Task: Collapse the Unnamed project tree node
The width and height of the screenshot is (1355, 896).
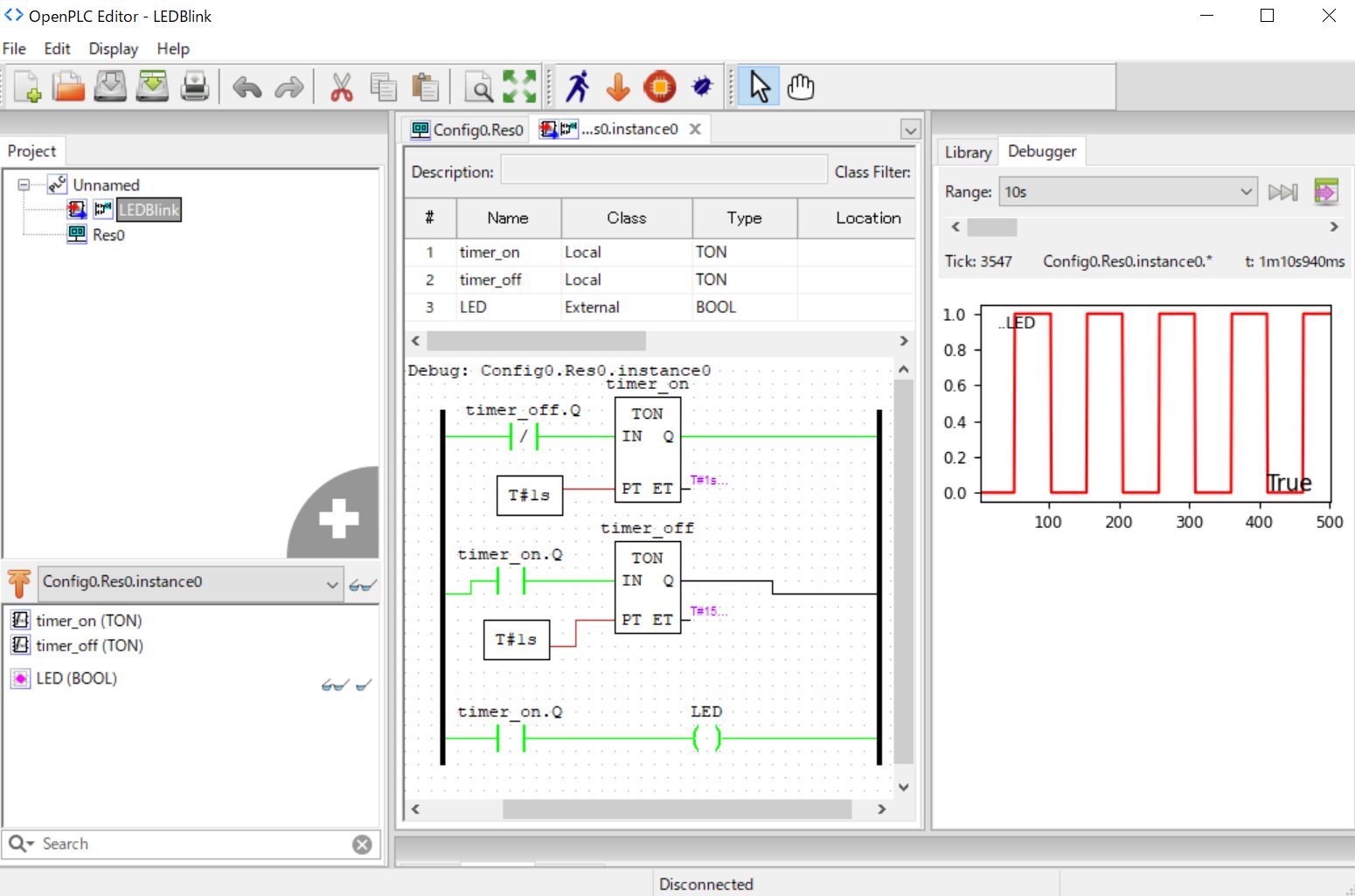Action: (24, 184)
